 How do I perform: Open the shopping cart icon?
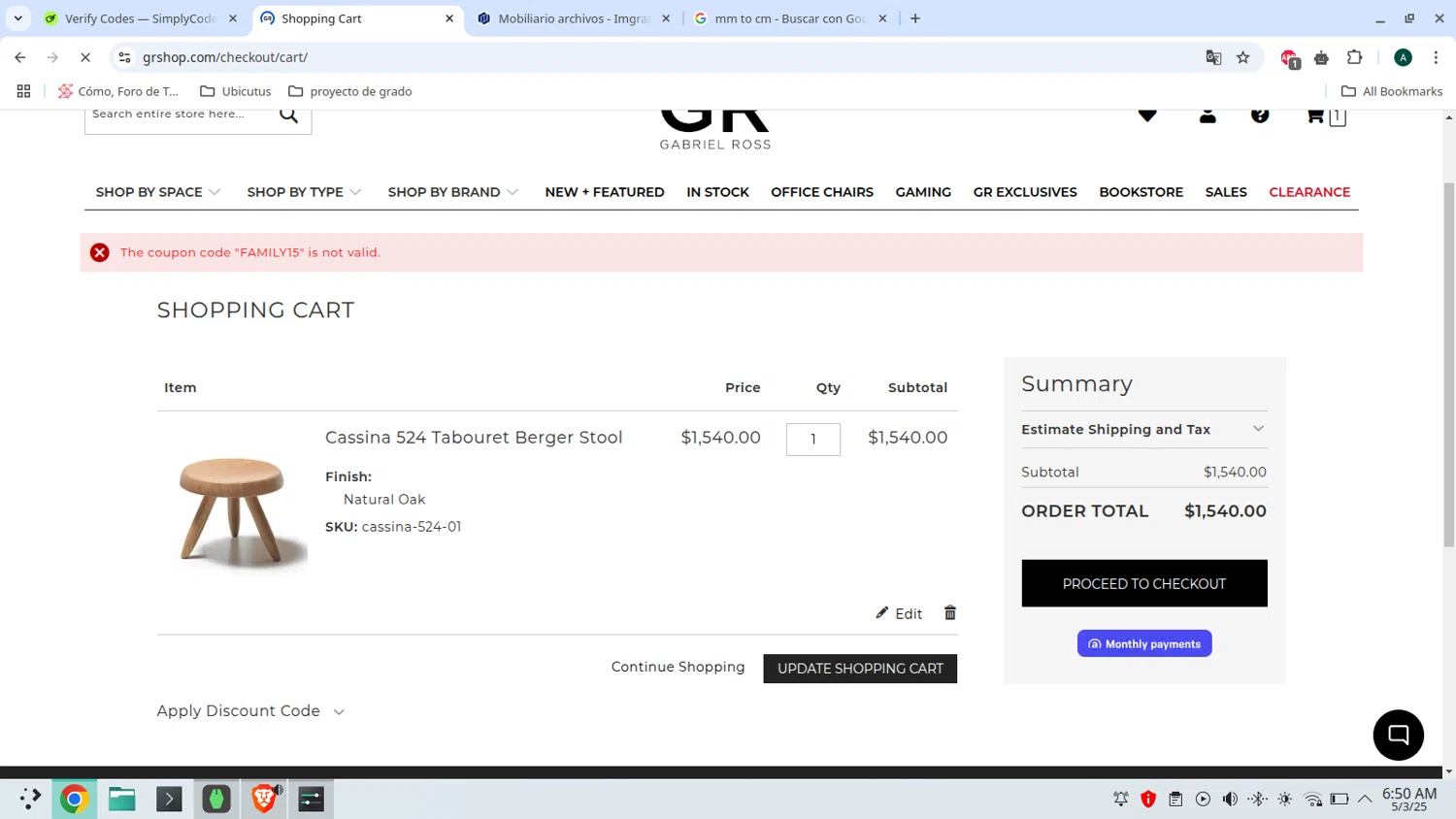(x=1325, y=116)
